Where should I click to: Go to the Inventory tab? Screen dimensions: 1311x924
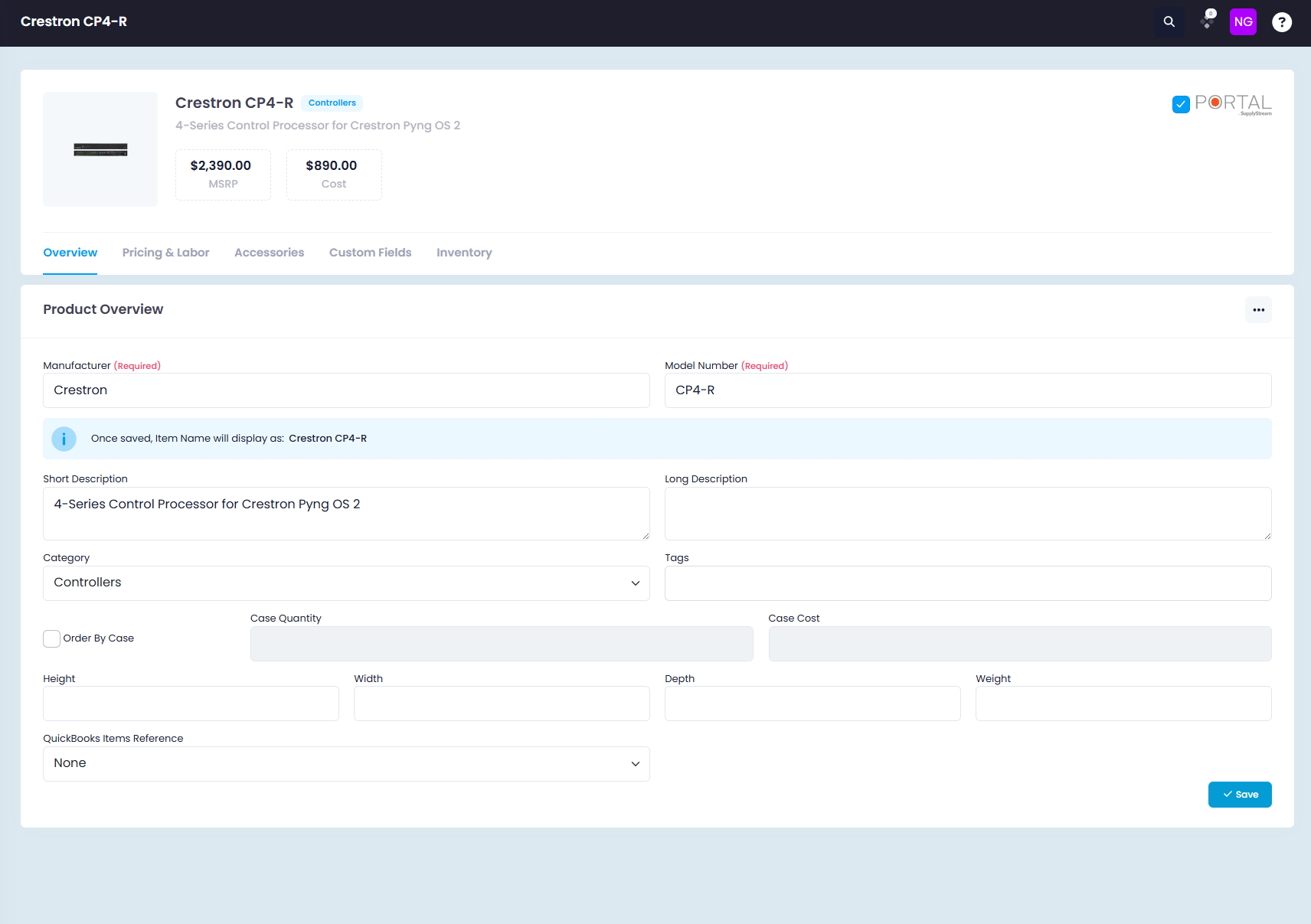tap(464, 253)
